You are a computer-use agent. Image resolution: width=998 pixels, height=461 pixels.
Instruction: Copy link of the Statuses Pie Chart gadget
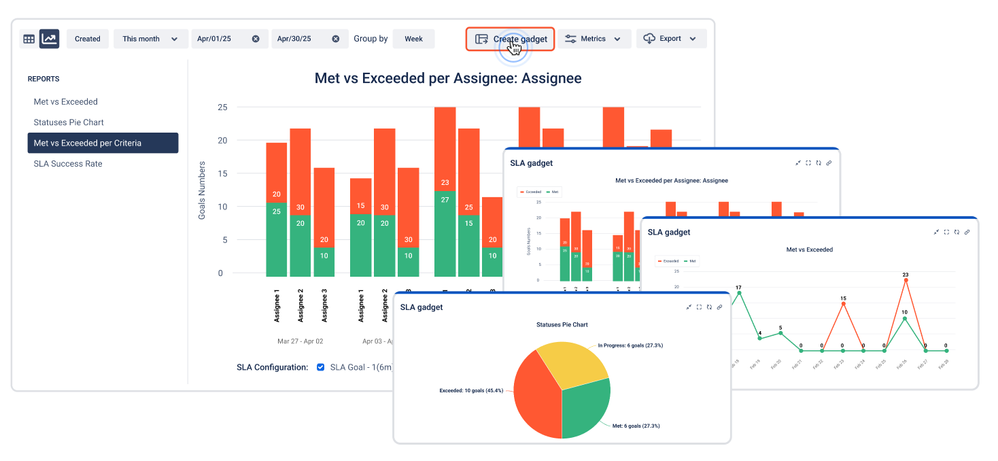point(719,307)
